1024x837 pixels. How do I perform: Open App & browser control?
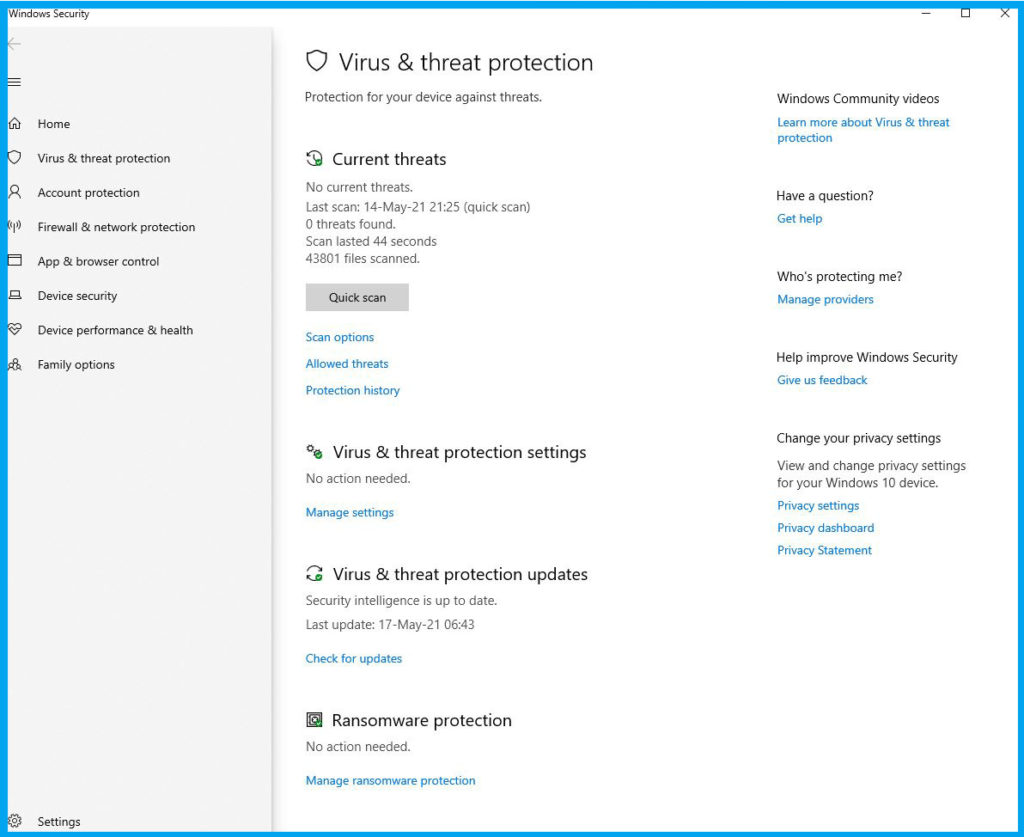pyautogui.click(x=98, y=261)
